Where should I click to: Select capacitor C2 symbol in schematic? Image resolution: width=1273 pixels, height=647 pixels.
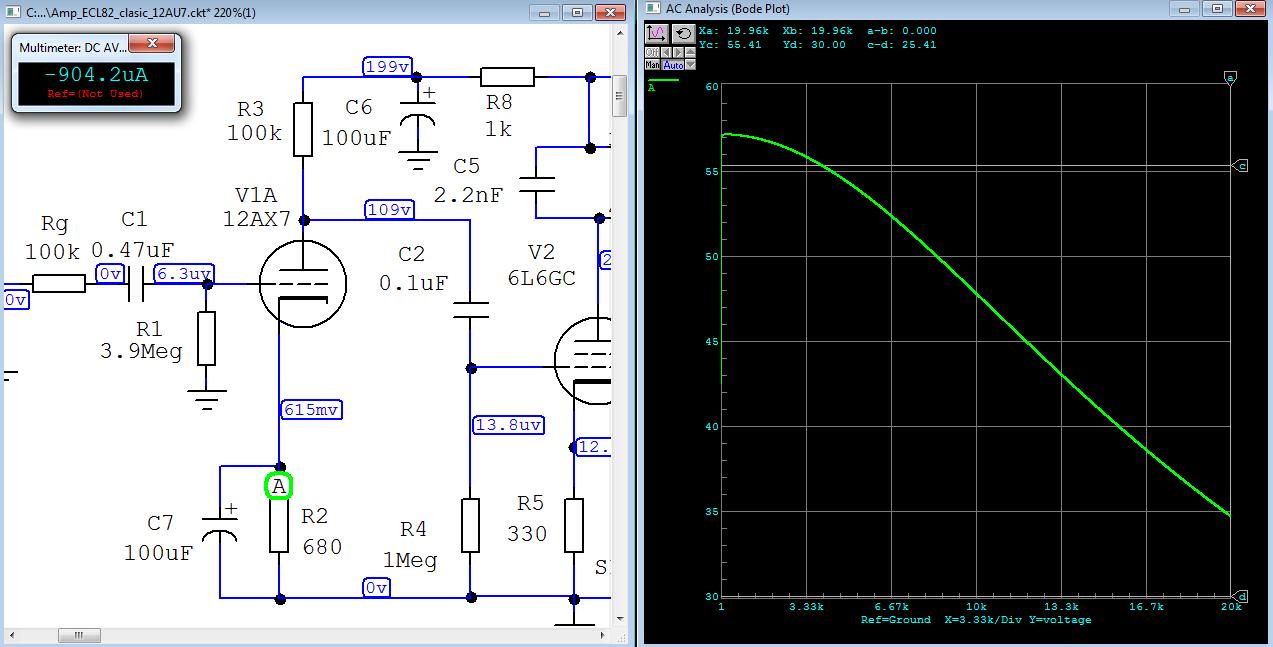pos(469,310)
